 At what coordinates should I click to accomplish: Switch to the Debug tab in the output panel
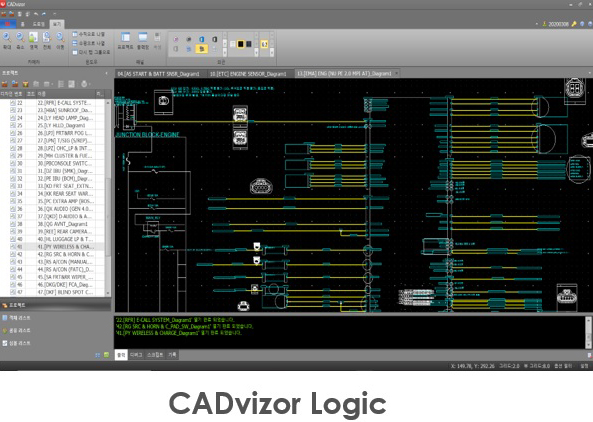click(x=136, y=355)
